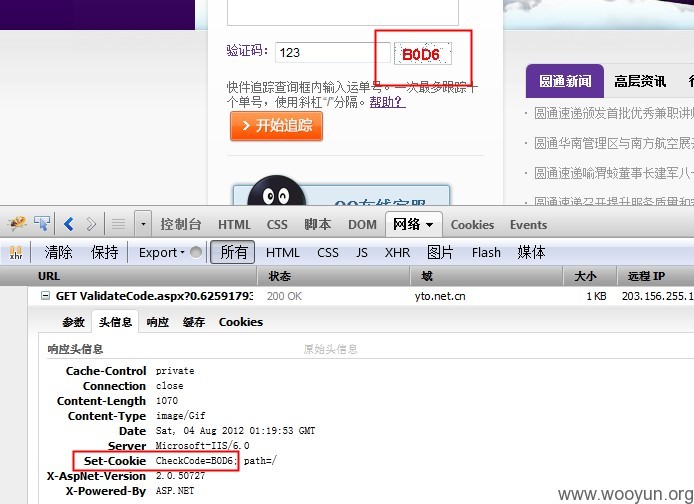
Task: Click the 1 KB size cell
Action: click(596, 296)
